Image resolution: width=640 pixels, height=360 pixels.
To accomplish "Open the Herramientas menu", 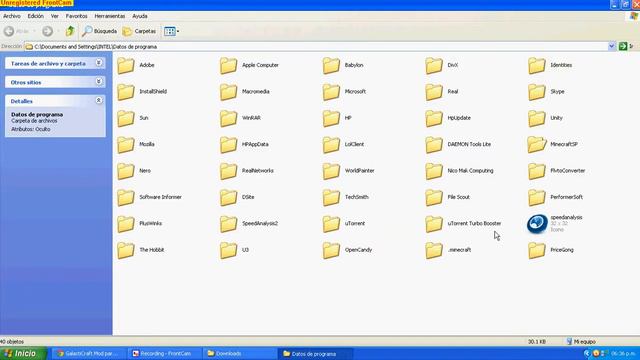I will pyautogui.click(x=110, y=16).
